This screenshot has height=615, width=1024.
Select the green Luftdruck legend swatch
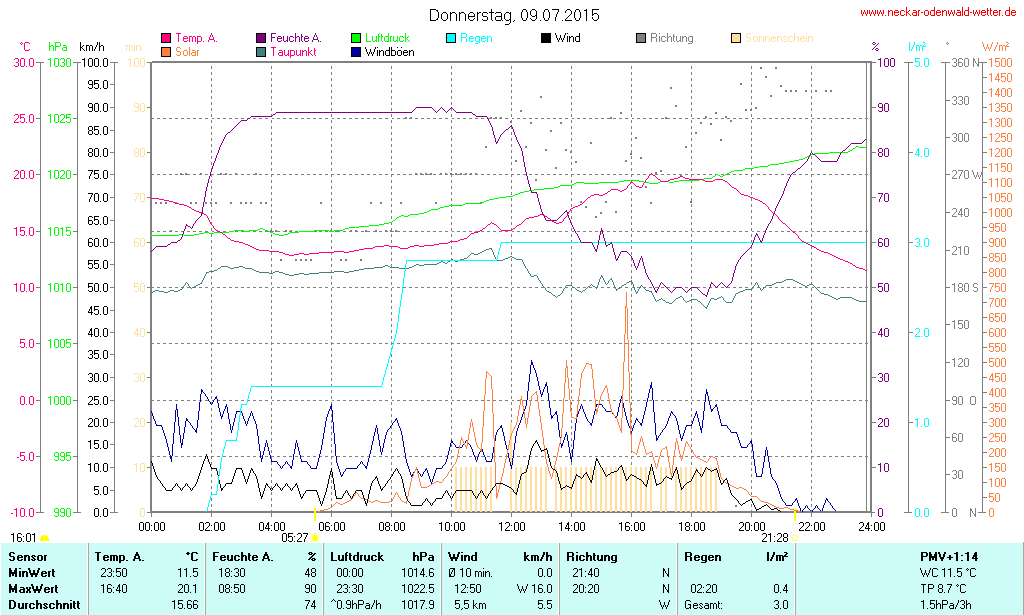click(356, 38)
